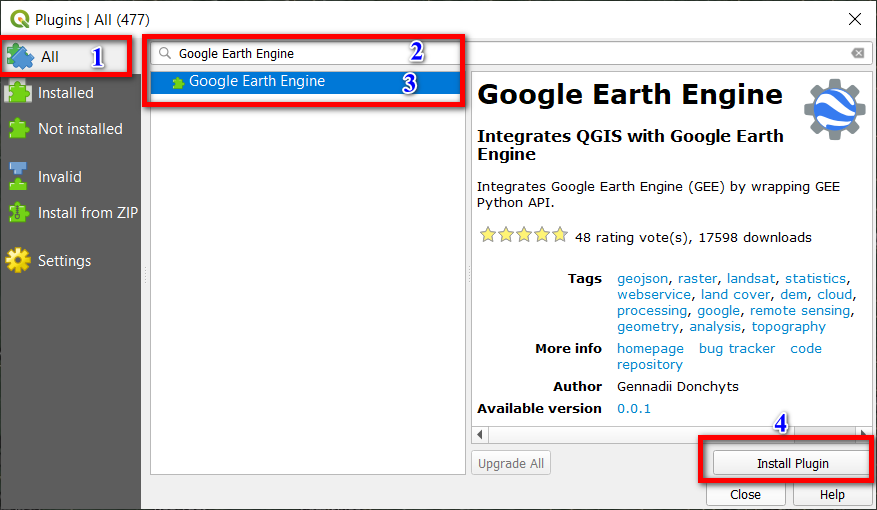Click the Google Earth Engine gear logo
This screenshot has width=877, height=510.
point(834,109)
